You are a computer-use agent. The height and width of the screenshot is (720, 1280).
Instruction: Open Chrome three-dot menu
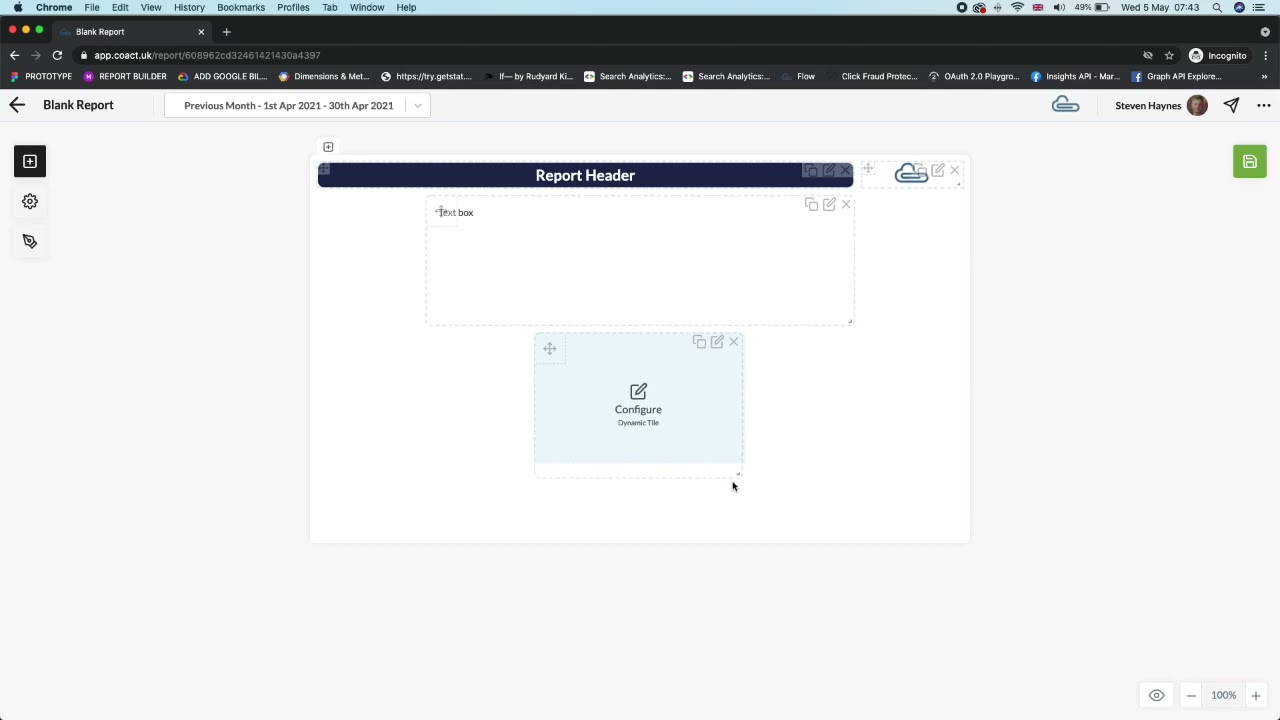coord(1265,55)
